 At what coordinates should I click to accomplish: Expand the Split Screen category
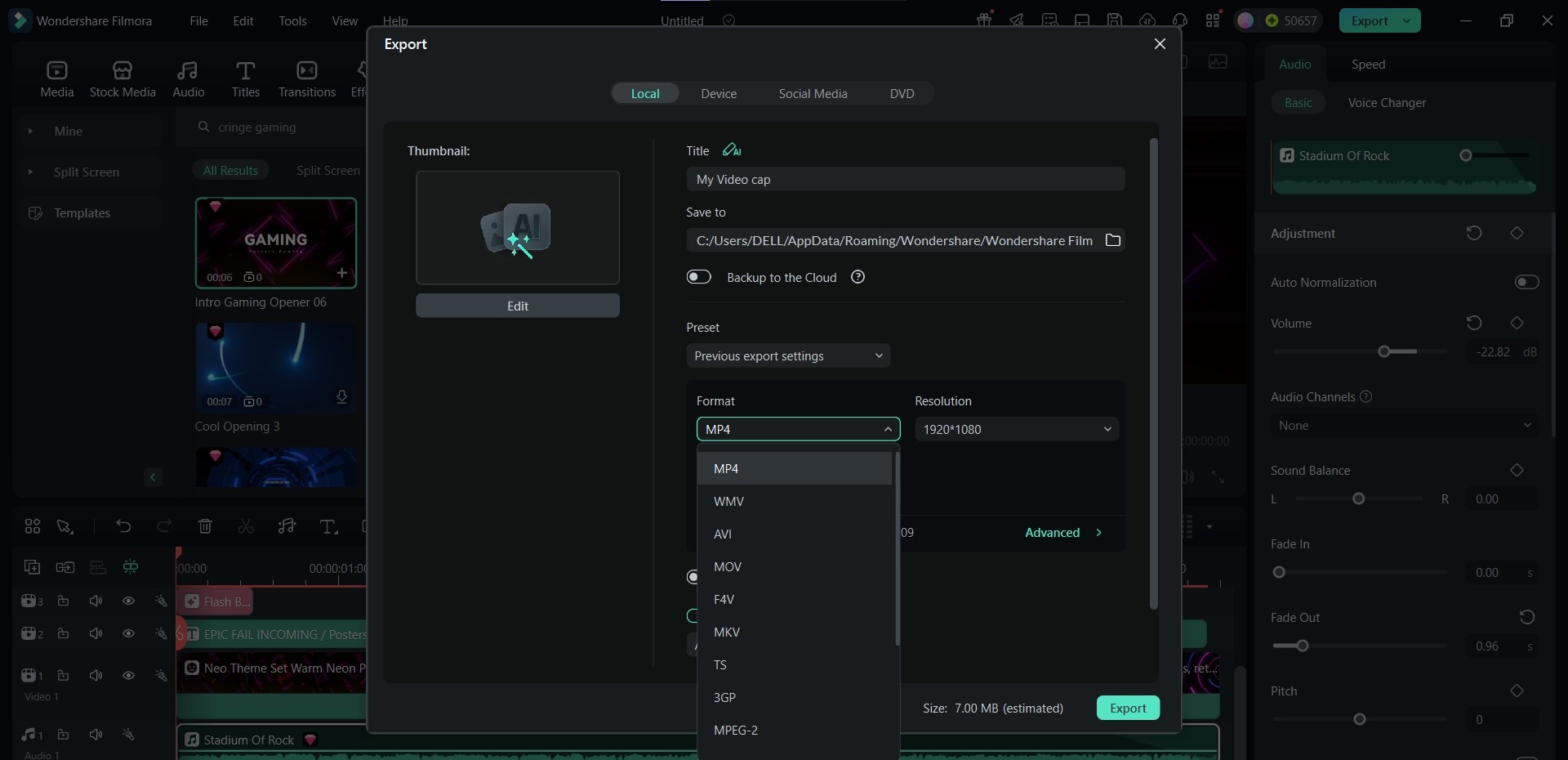tap(30, 172)
